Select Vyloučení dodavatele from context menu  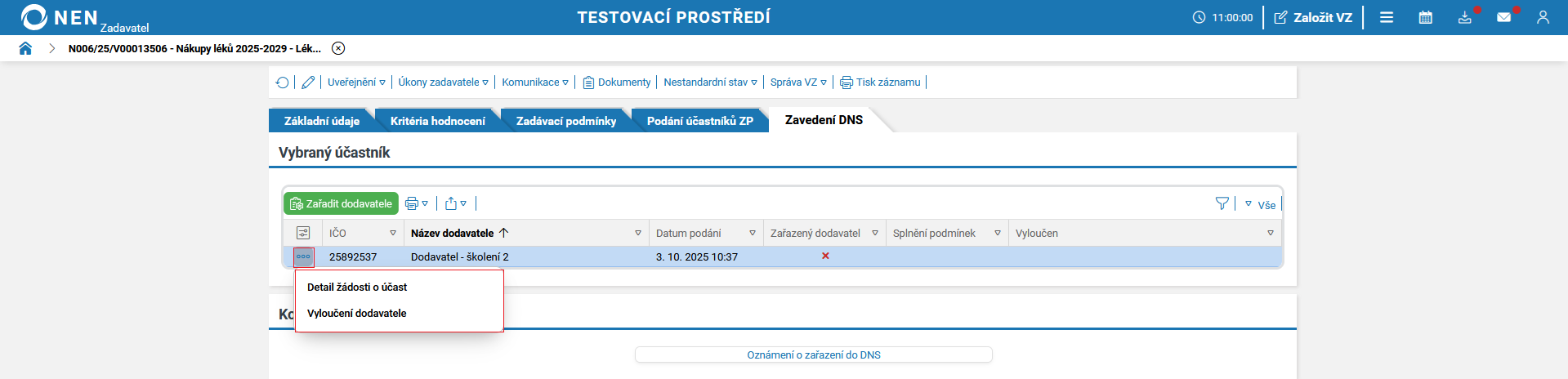tap(356, 314)
